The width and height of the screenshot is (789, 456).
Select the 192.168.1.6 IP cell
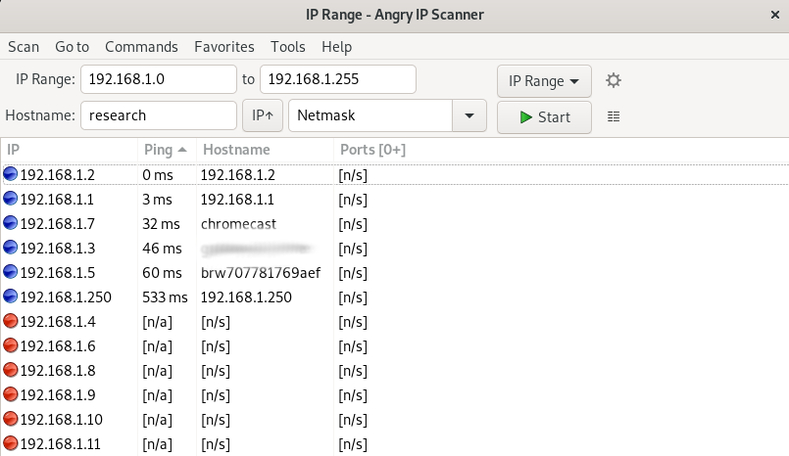[x=58, y=346]
